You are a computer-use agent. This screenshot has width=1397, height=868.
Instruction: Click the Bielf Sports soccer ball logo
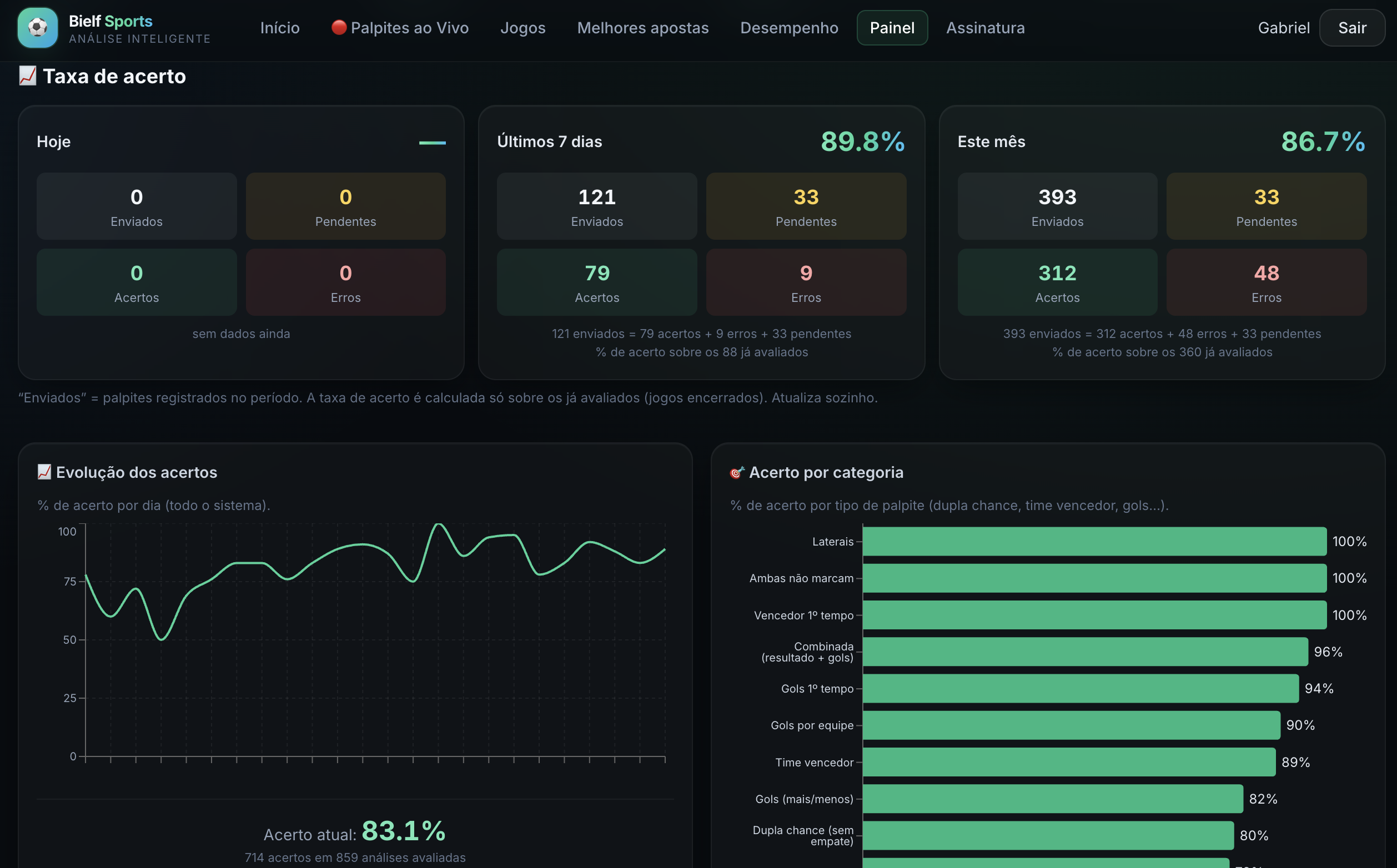point(37,28)
